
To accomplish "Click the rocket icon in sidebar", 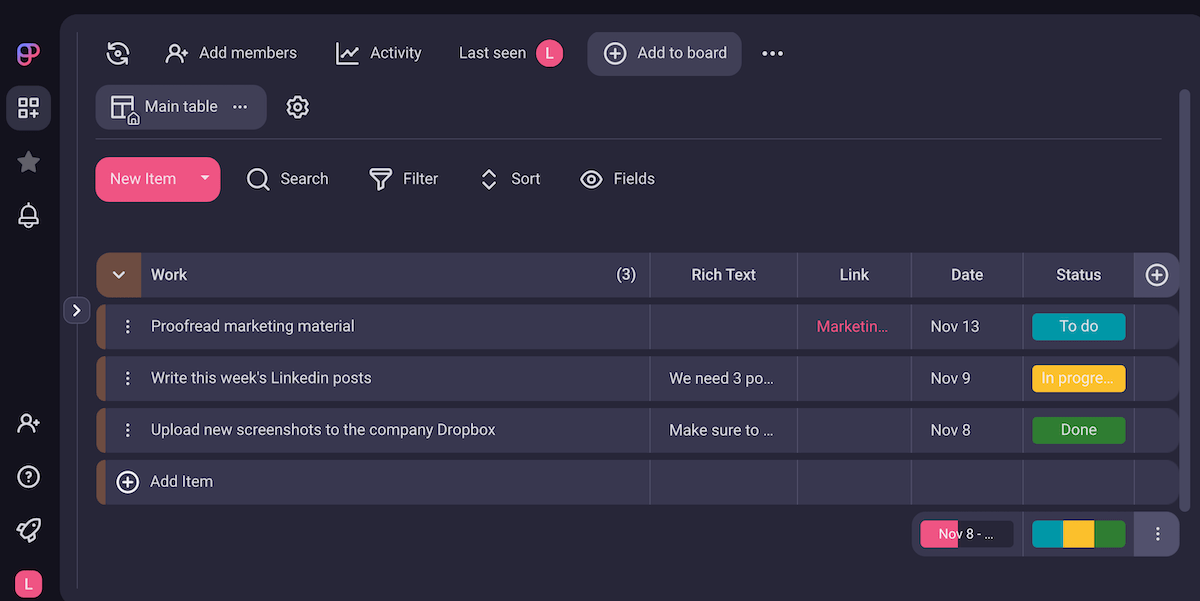I will (x=29, y=530).
